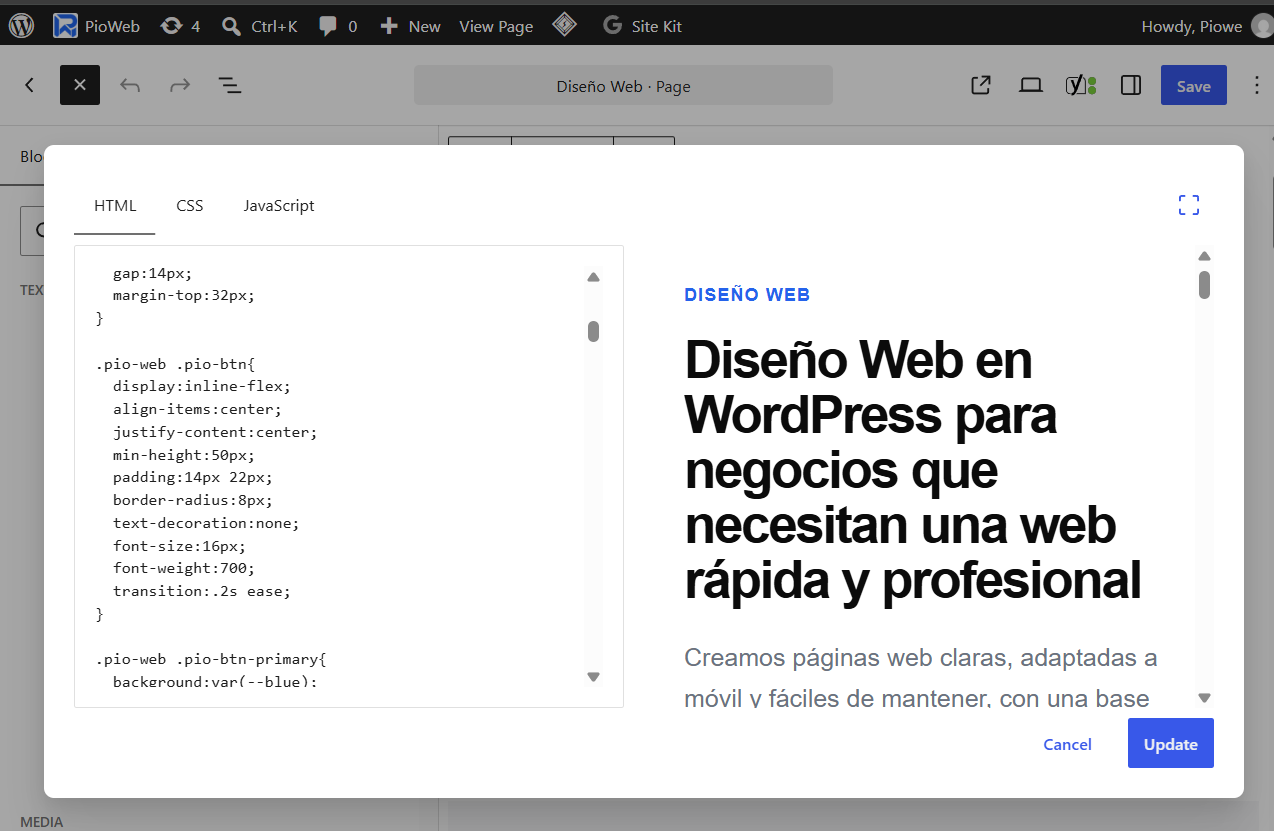Image resolution: width=1274 pixels, height=831 pixels.
Task: Click the code line 'display:inline-flex;'
Action: coord(201,386)
